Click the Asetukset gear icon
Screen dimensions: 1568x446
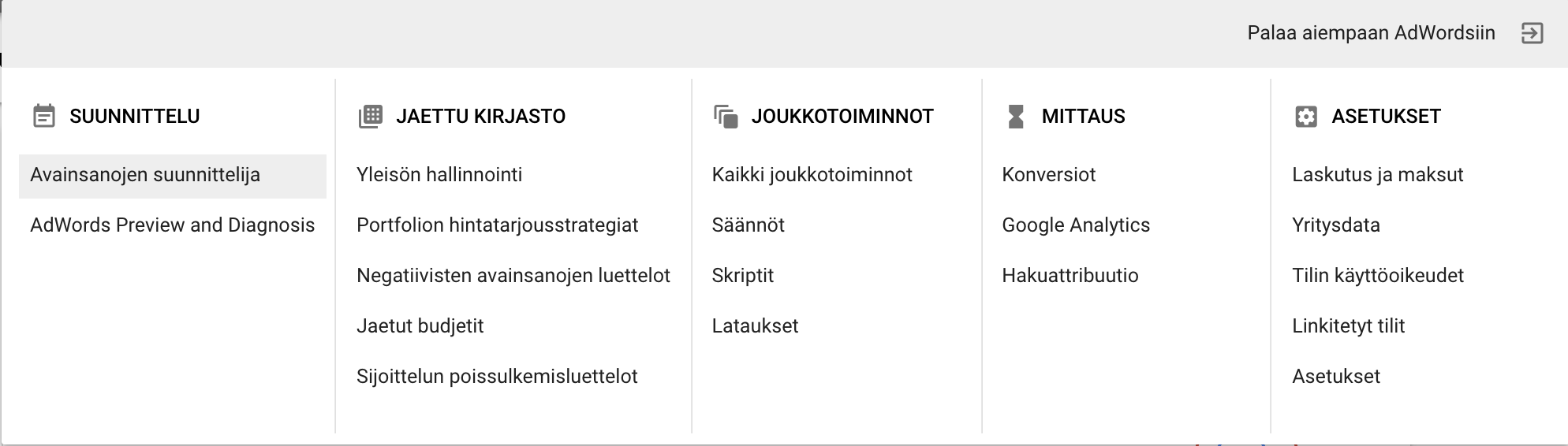pos(1306,117)
